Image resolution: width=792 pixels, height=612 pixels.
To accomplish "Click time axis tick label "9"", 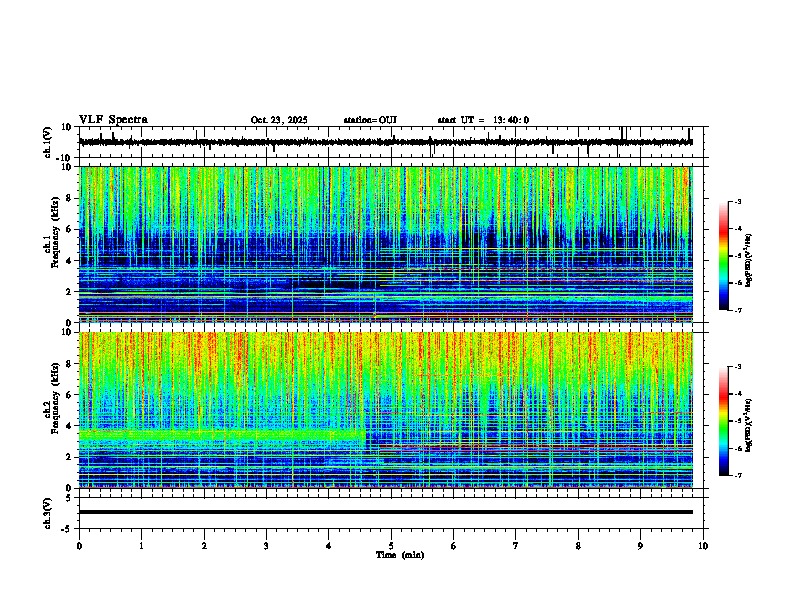I will (x=640, y=546).
